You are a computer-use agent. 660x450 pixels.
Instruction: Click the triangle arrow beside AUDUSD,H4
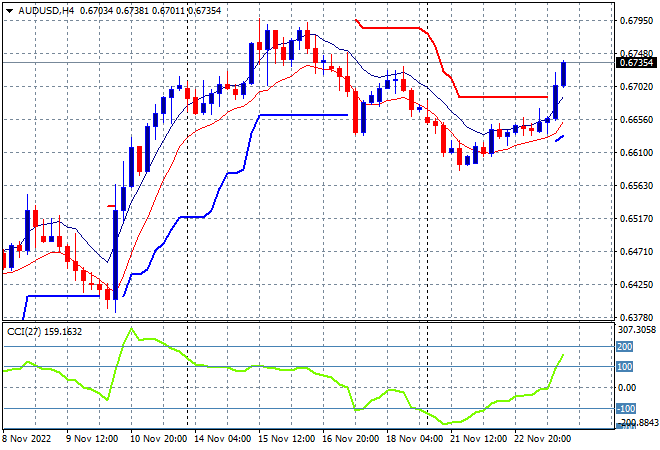pos(10,11)
